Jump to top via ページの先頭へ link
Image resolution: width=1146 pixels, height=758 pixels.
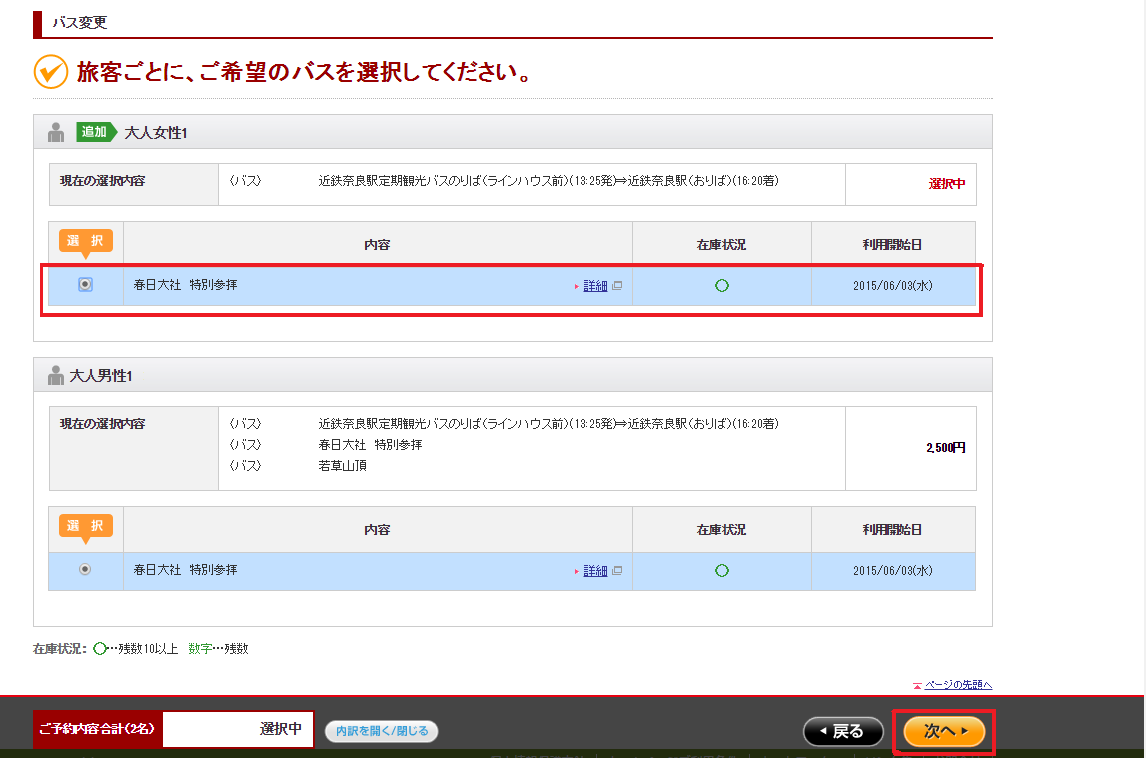(958, 685)
